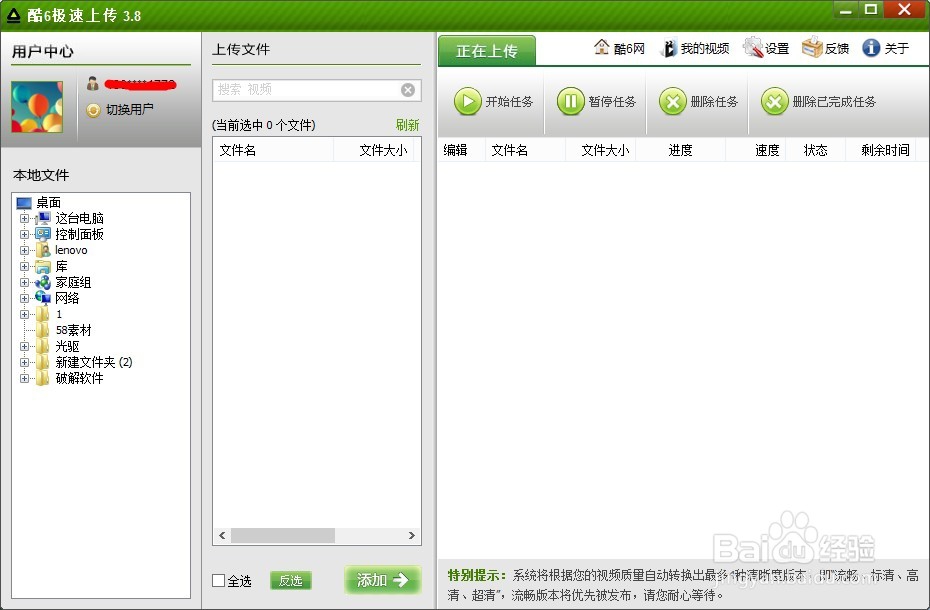The height and width of the screenshot is (610, 930).
Task: Click the horizontal scrollbar thumb in file list
Action: tap(283, 535)
